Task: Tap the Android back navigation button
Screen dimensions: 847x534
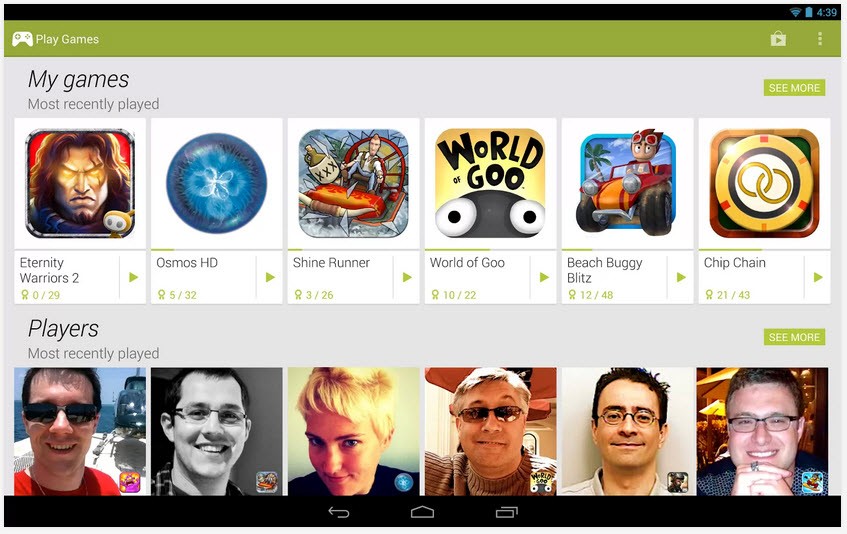Action: (x=339, y=512)
